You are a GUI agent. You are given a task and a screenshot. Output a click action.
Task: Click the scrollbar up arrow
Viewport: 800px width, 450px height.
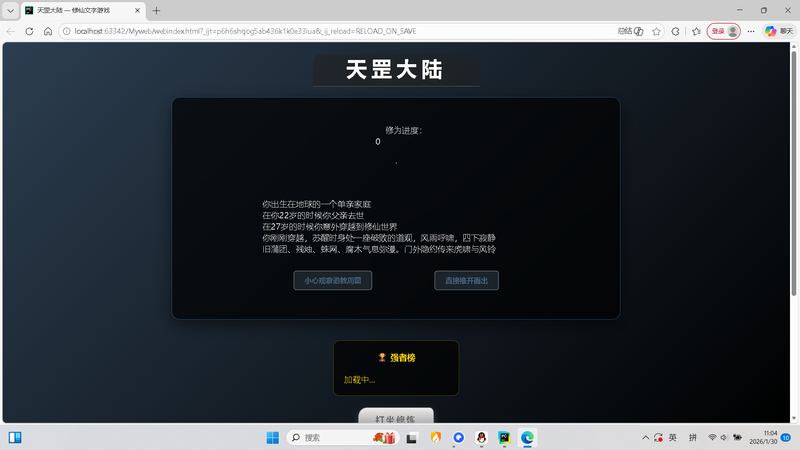click(793, 46)
